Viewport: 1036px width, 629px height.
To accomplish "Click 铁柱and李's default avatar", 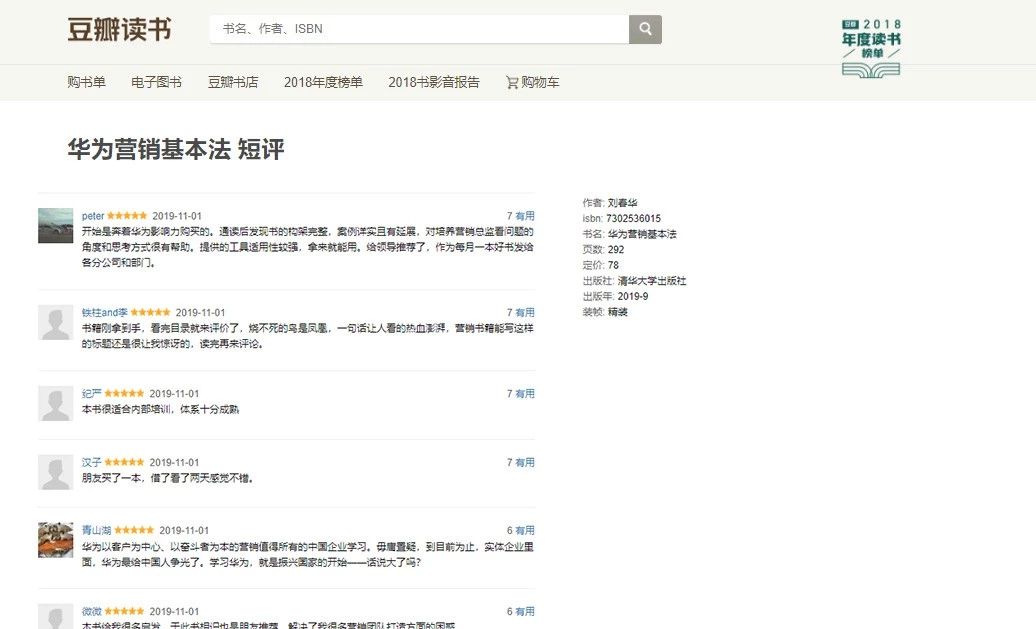I will tap(56, 322).
